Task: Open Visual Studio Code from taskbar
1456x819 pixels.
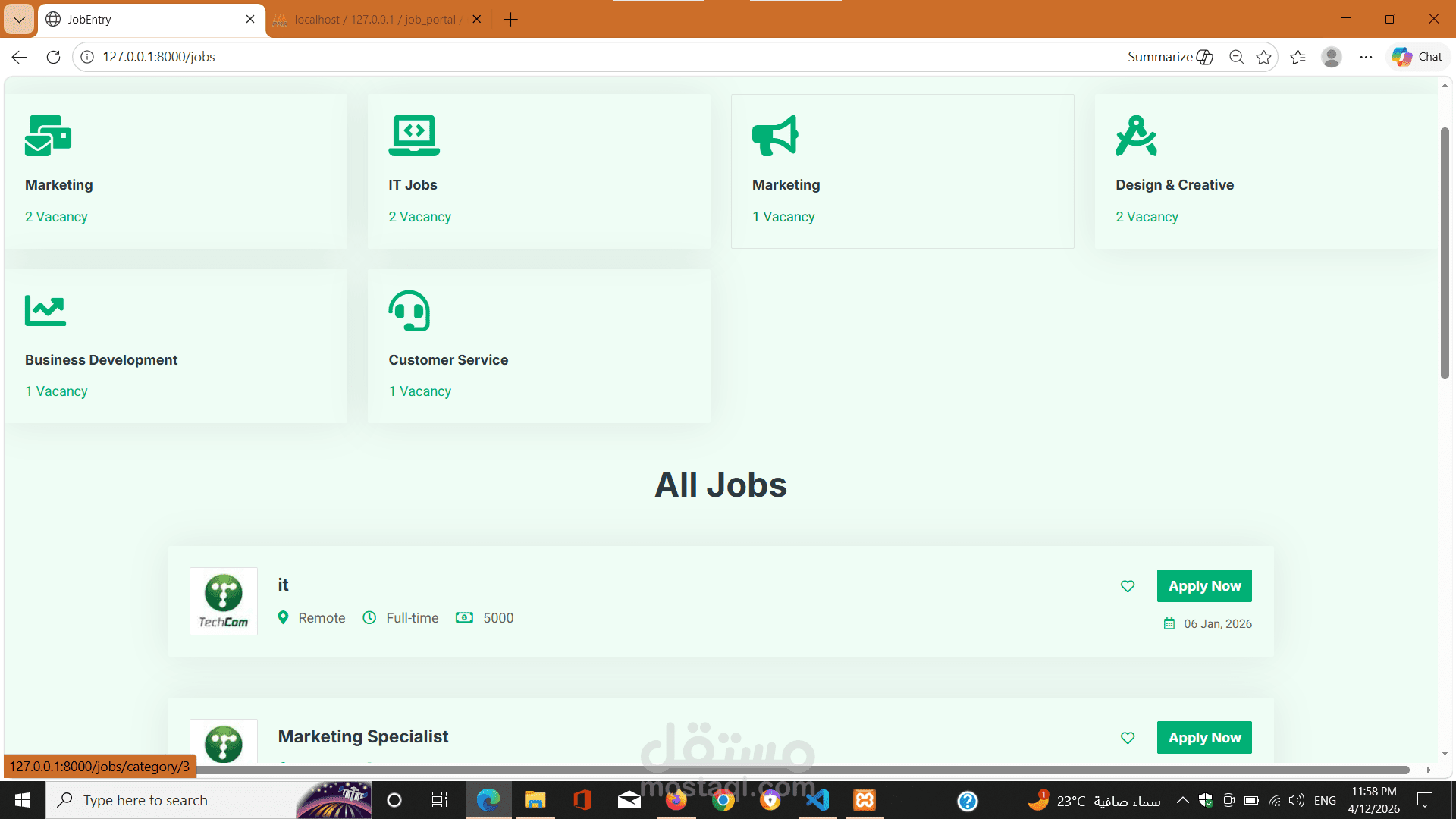Action: (x=817, y=800)
